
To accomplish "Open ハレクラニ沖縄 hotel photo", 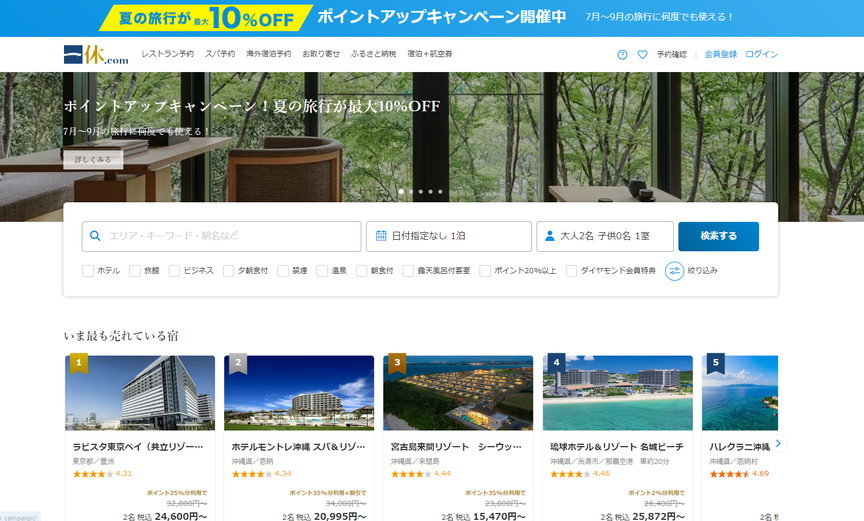I will [740, 393].
